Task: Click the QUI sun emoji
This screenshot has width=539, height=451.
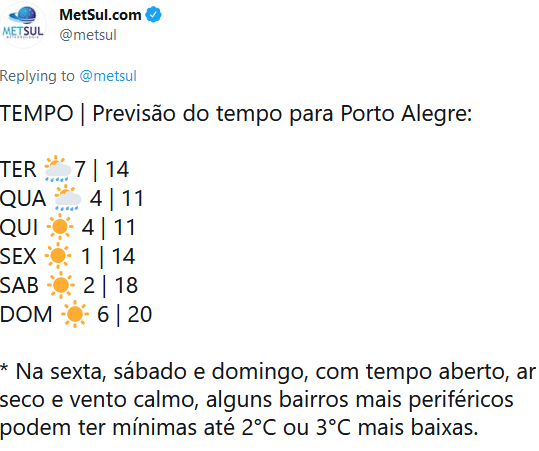Action: tap(60, 227)
